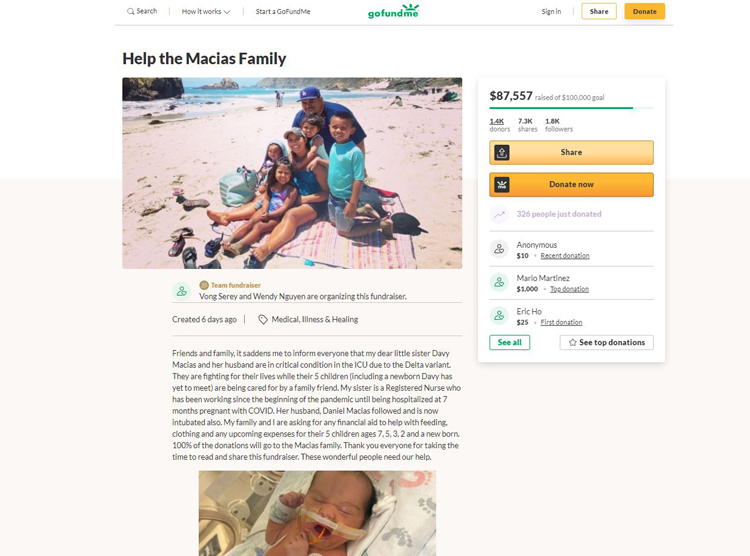Click Eric Ho donor avatar icon

(499, 316)
